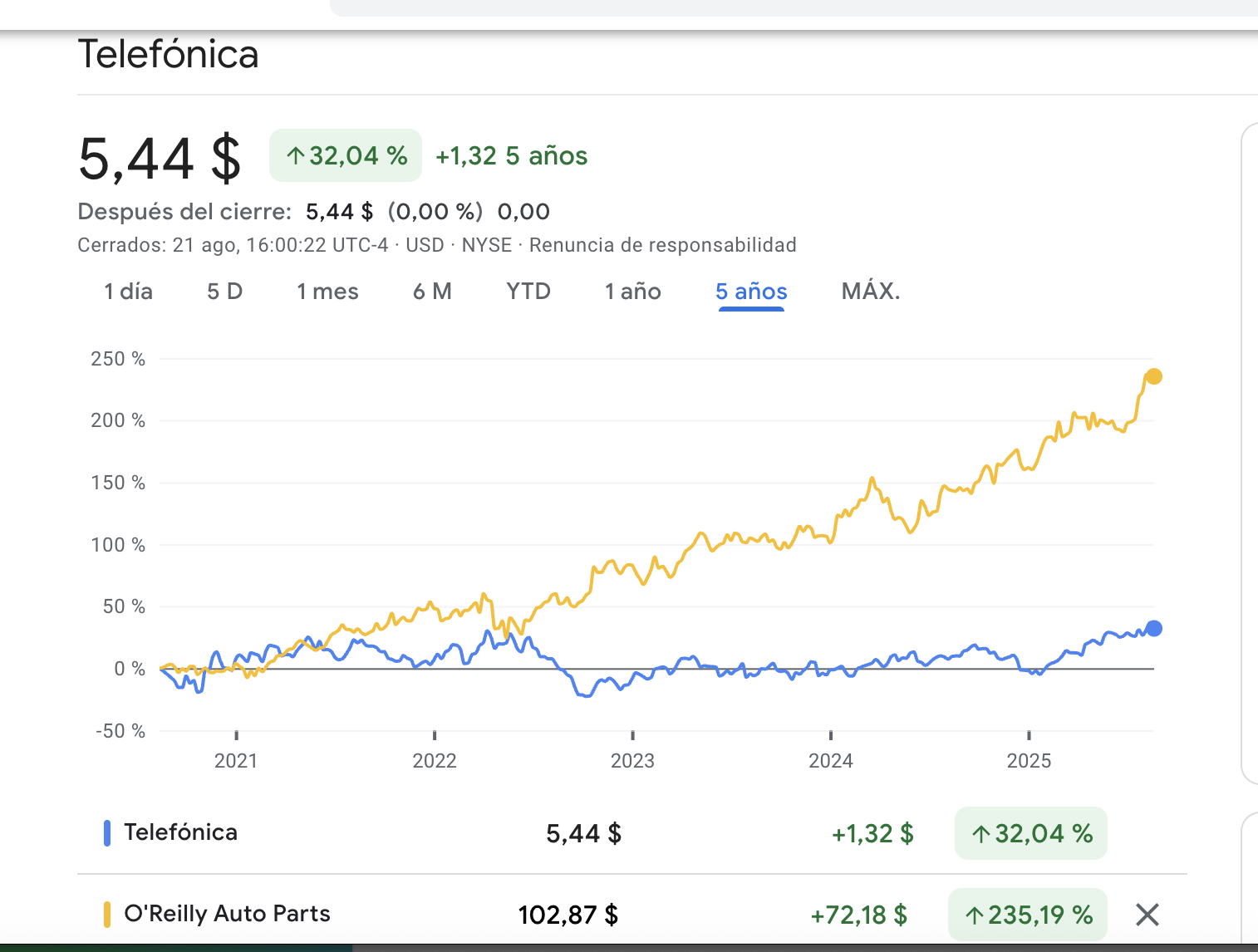Click the yellow O'Reilly color marker
Screen dimensions: 1258x952
(106, 914)
